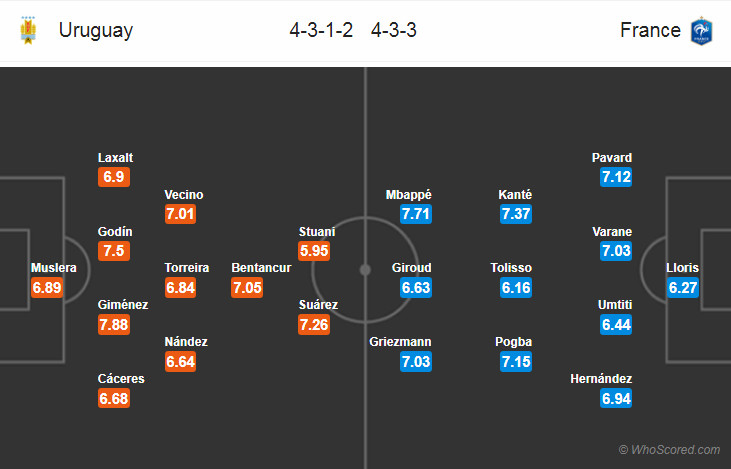This screenshot has width=731, height=469.
Task: Select Uruguay's 4-3-1-2 formation label
Action: point(321,30)
